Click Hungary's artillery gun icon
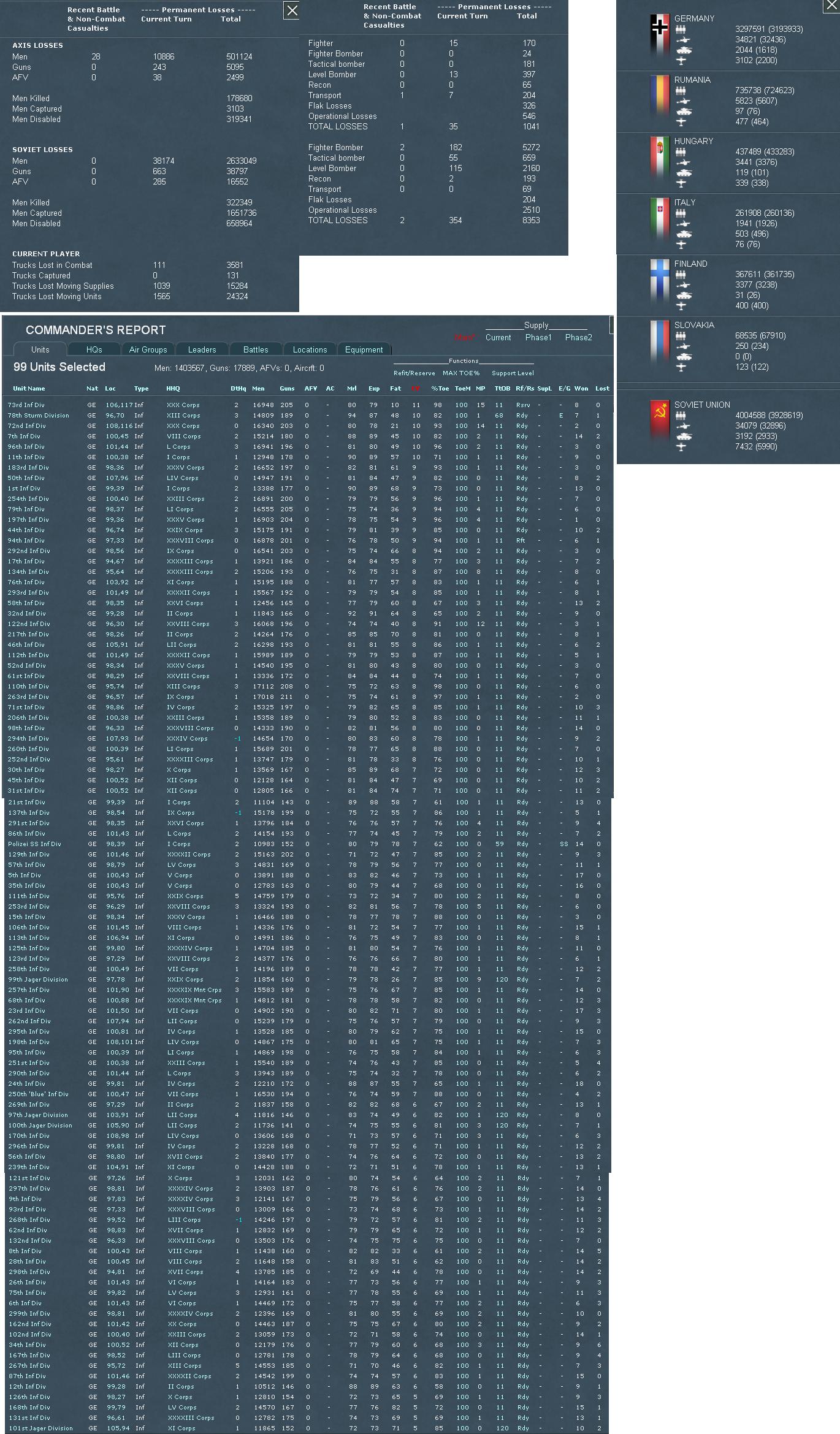The image size is (840, 1434). point(682,162)
